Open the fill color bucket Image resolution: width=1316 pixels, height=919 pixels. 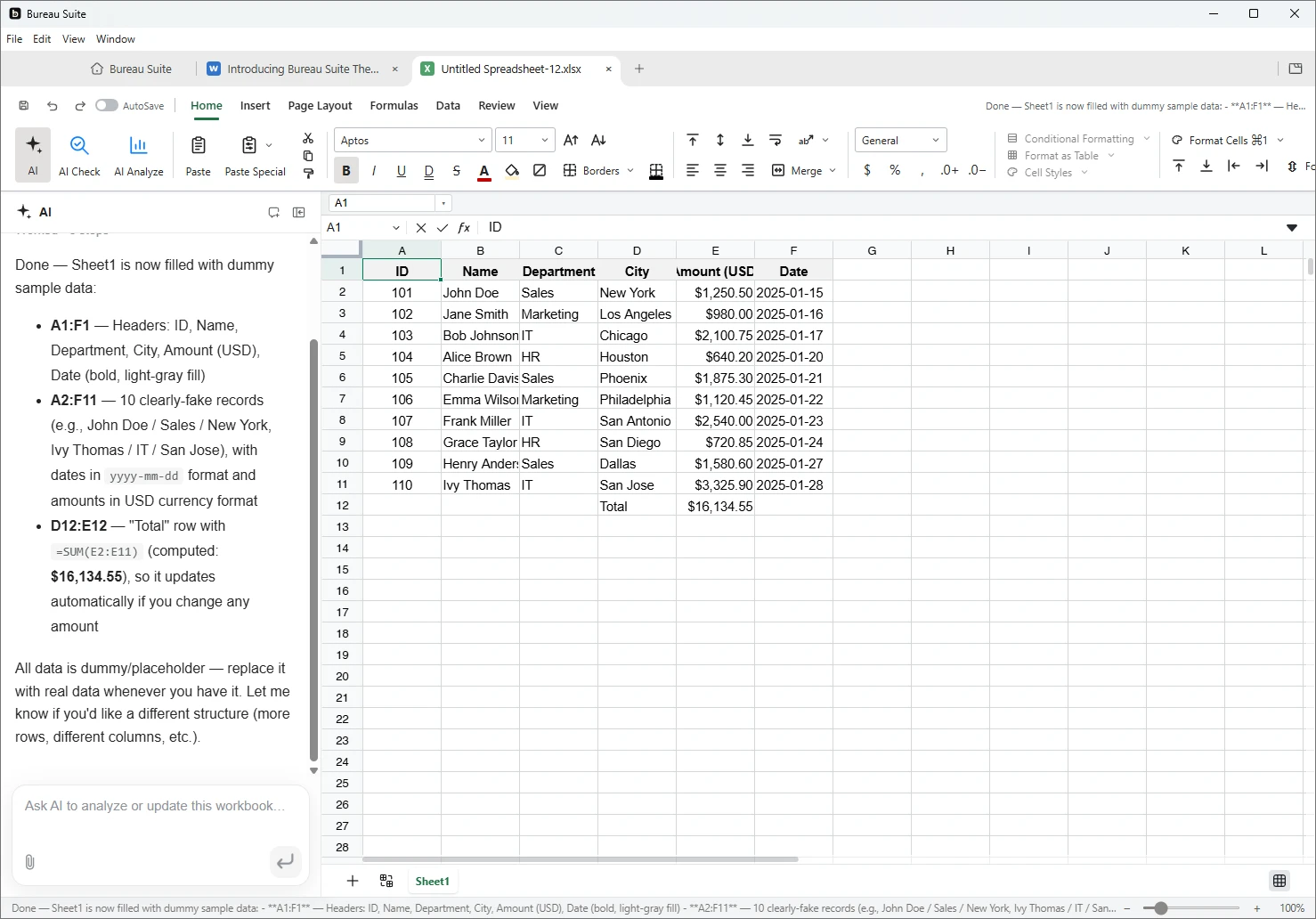[x=512, y=171]
